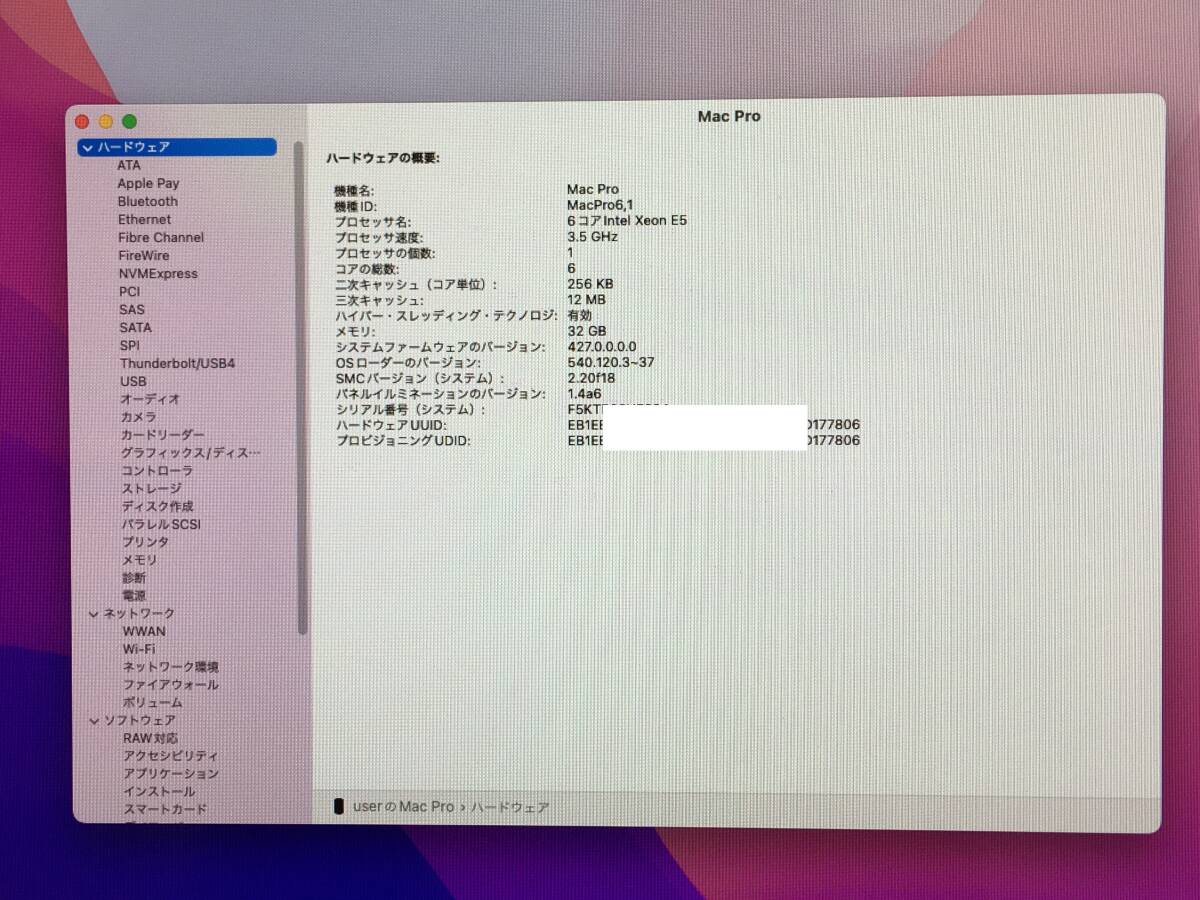Click the '2.20f18' SMC version value

pos(591,378)
